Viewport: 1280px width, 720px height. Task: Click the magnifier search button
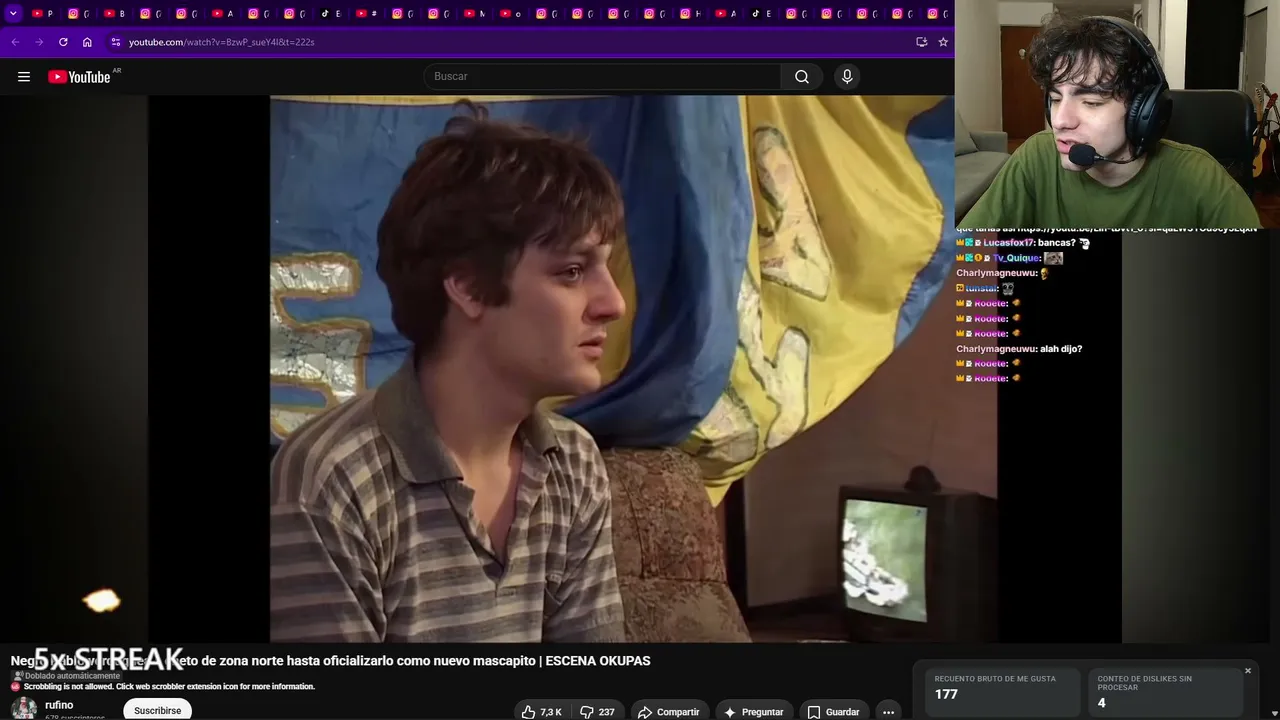point(802,77)
